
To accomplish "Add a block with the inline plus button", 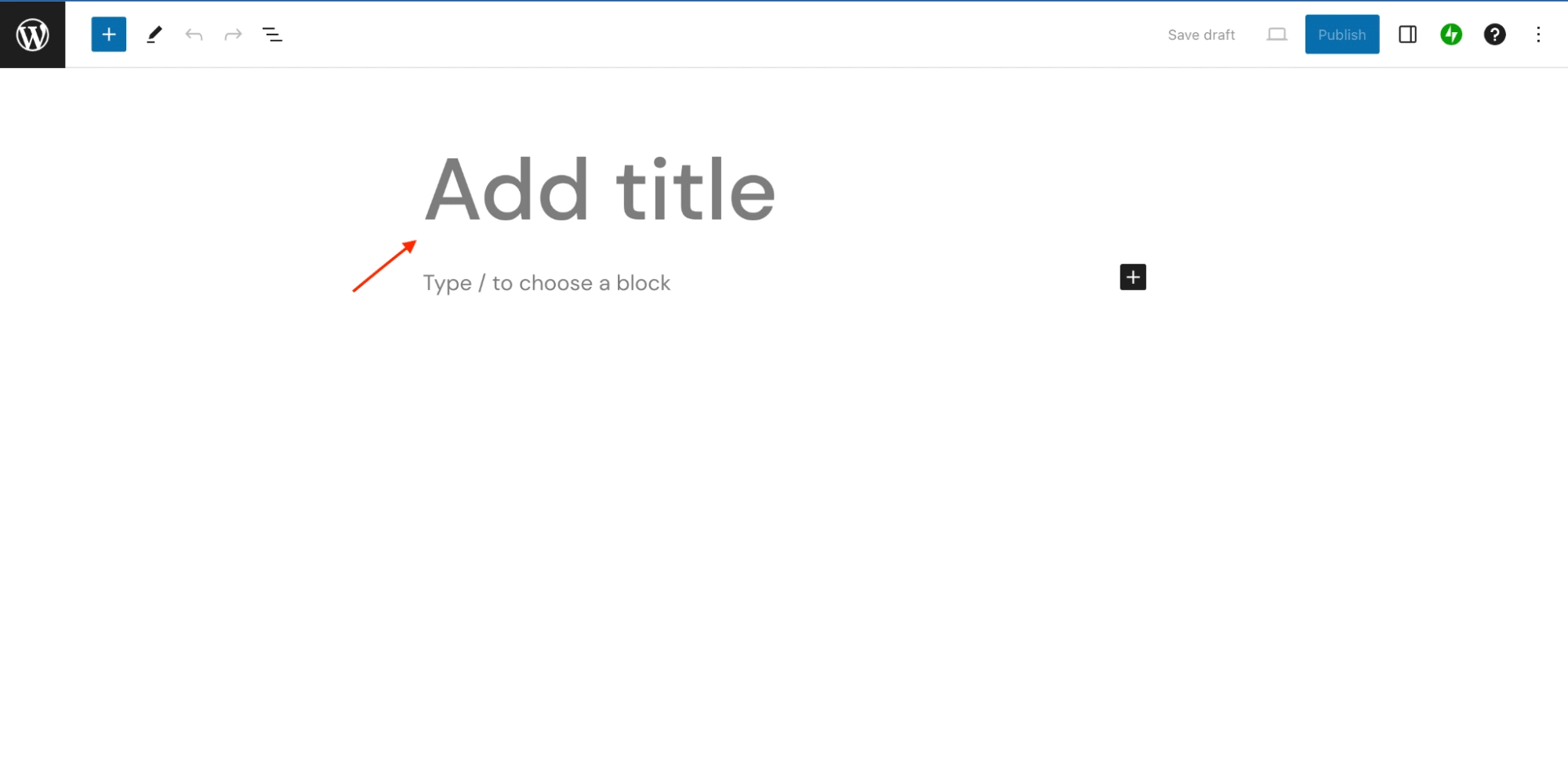I will 1132,277.
